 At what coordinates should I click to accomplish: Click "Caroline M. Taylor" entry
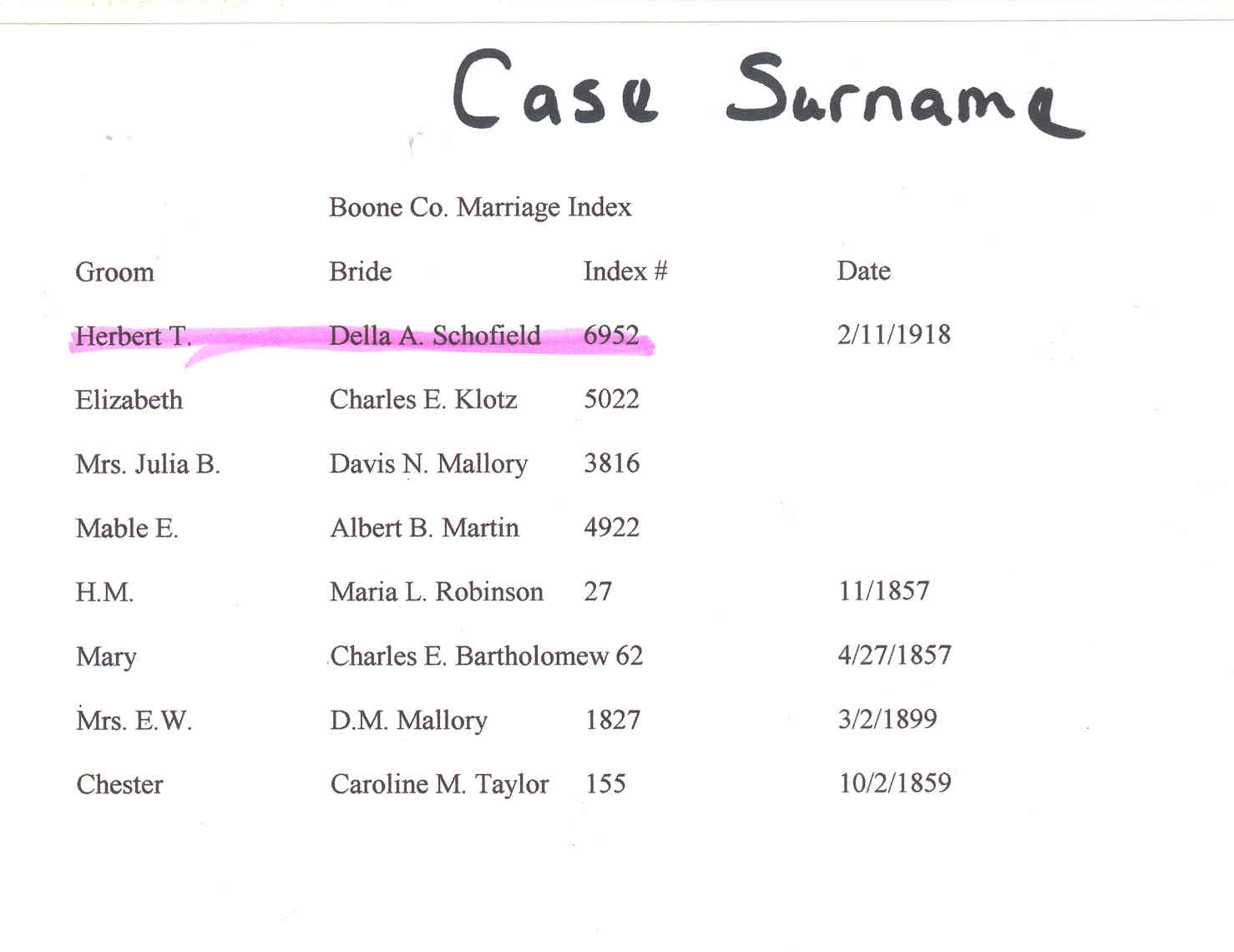click(x=439, y=784)
